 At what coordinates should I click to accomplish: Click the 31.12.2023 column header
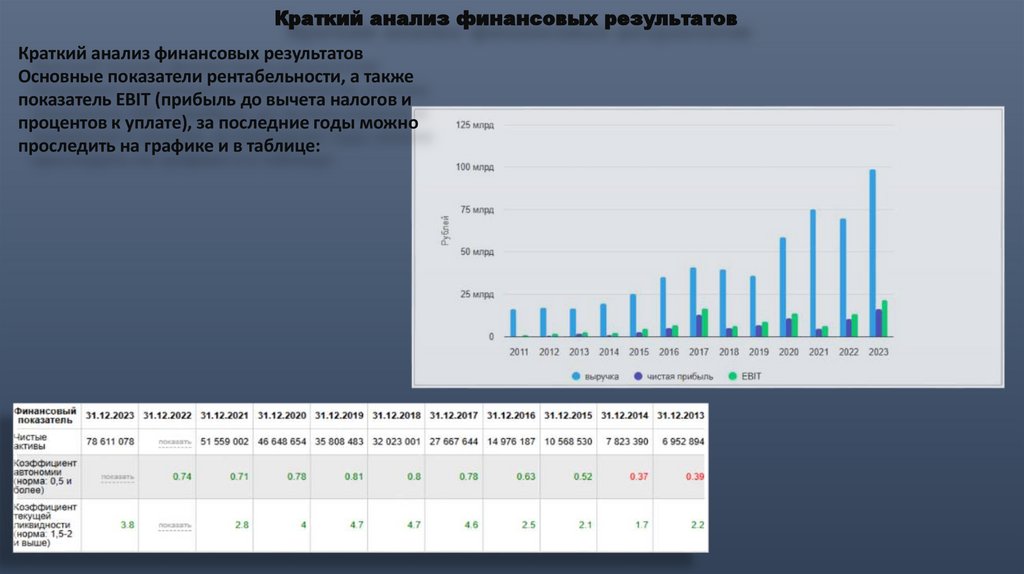pos(110,415)
